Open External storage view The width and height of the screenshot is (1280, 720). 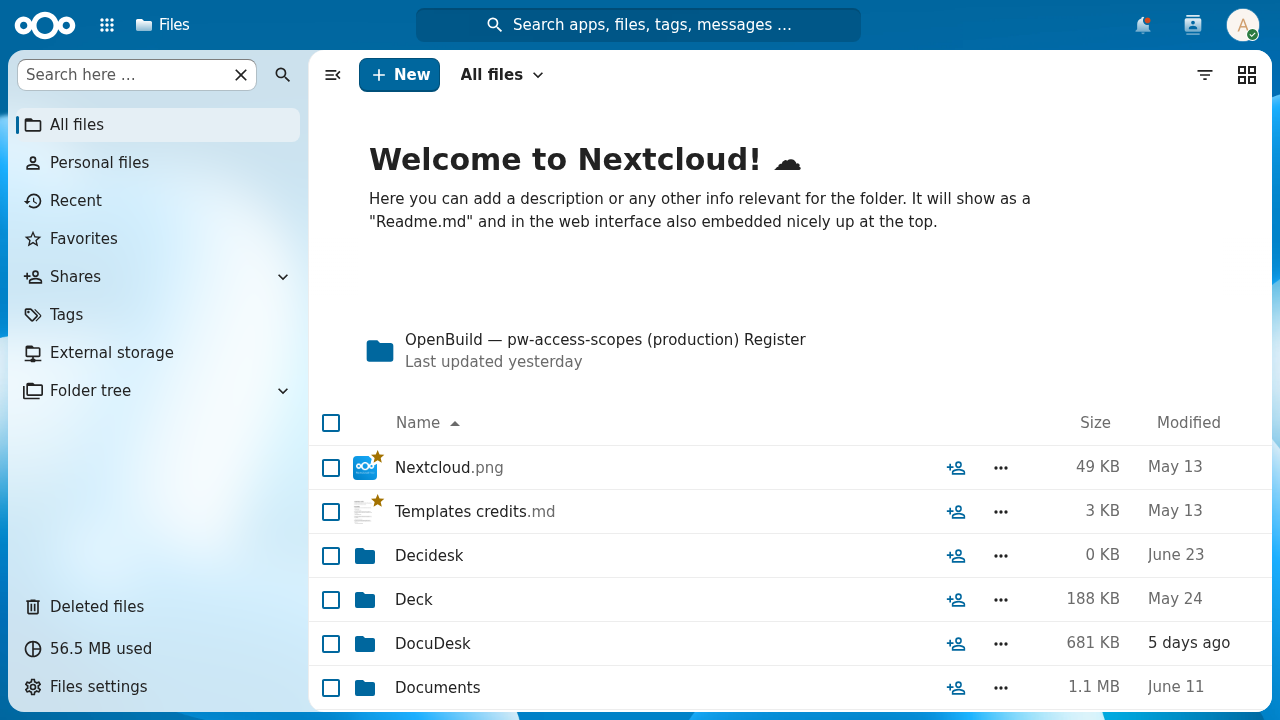pyautogui.click(x=158, y=353)
